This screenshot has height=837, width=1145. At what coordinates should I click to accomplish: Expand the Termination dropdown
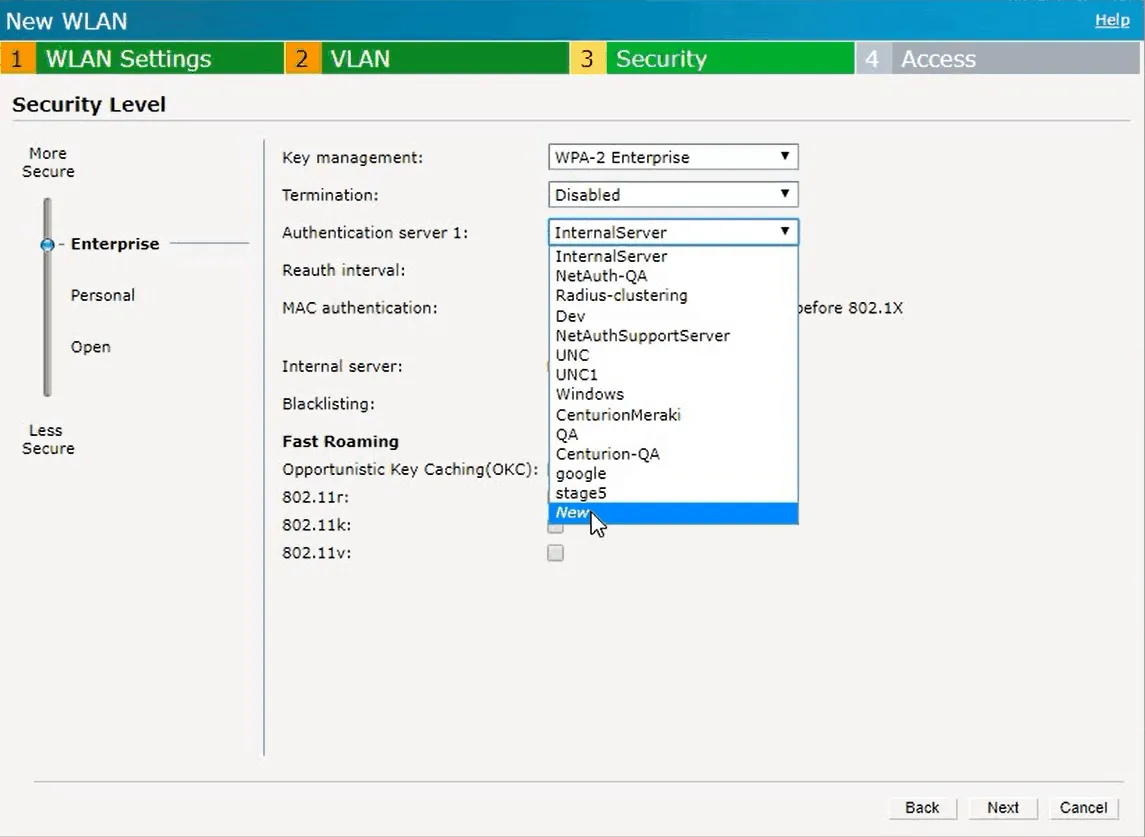coord(673,195)
